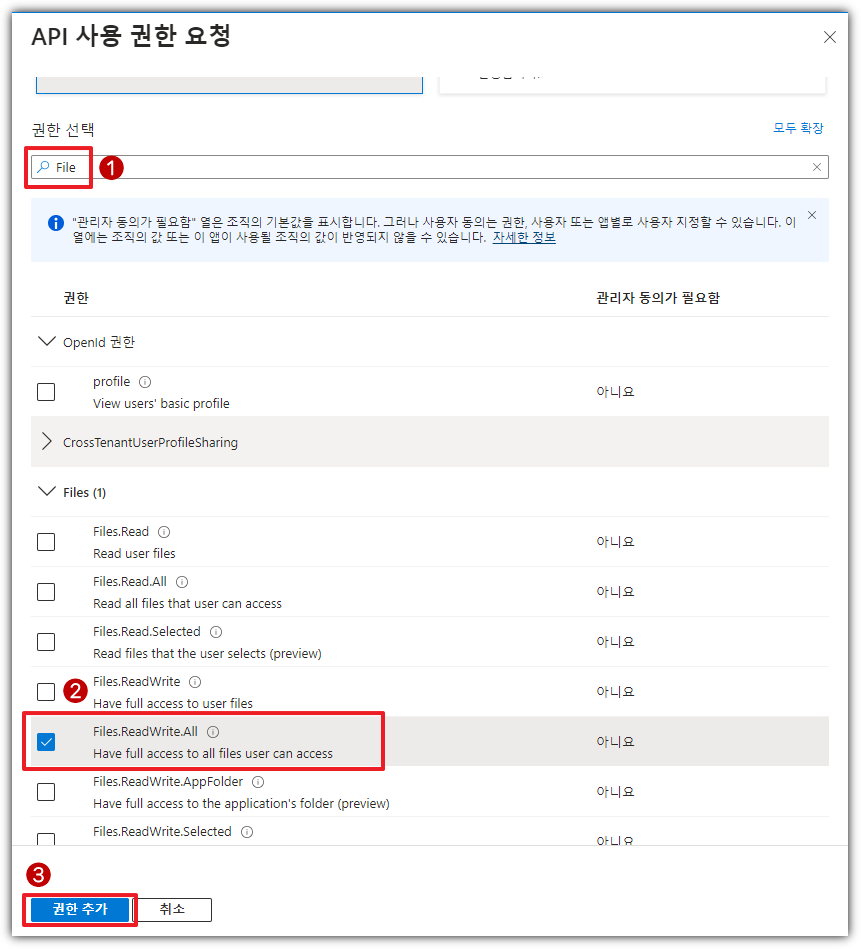This screenshot has height=949, width=861.
Task: Click info icon beside Files.Read.All
Action: coord(182,582)
